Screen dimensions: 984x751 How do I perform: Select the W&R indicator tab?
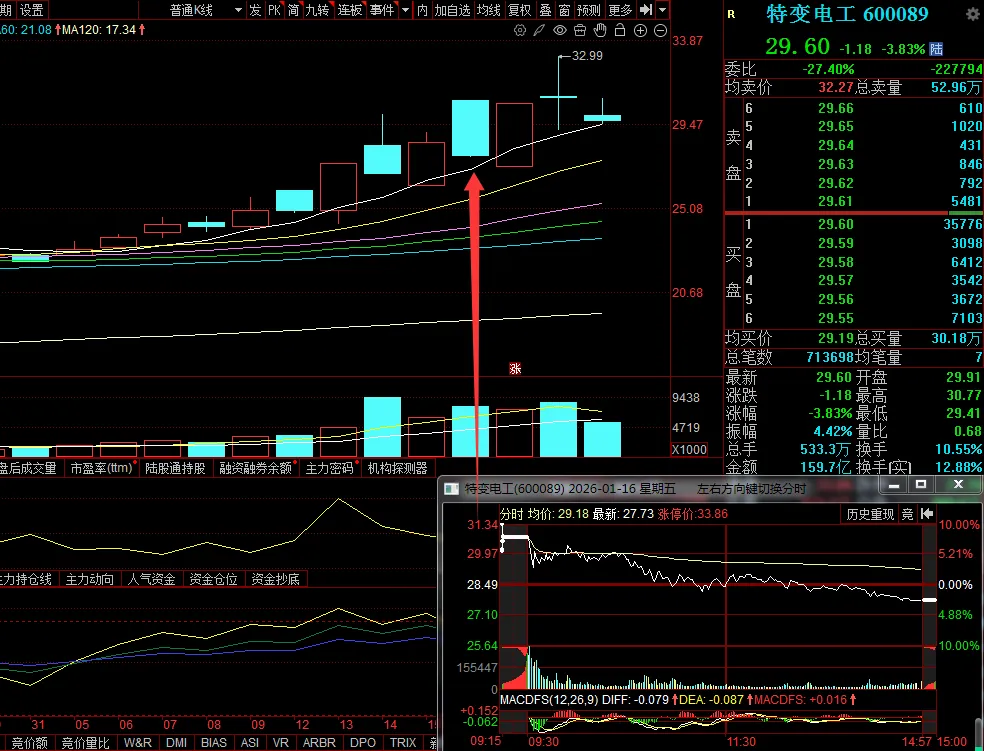[x=137, y=743]
